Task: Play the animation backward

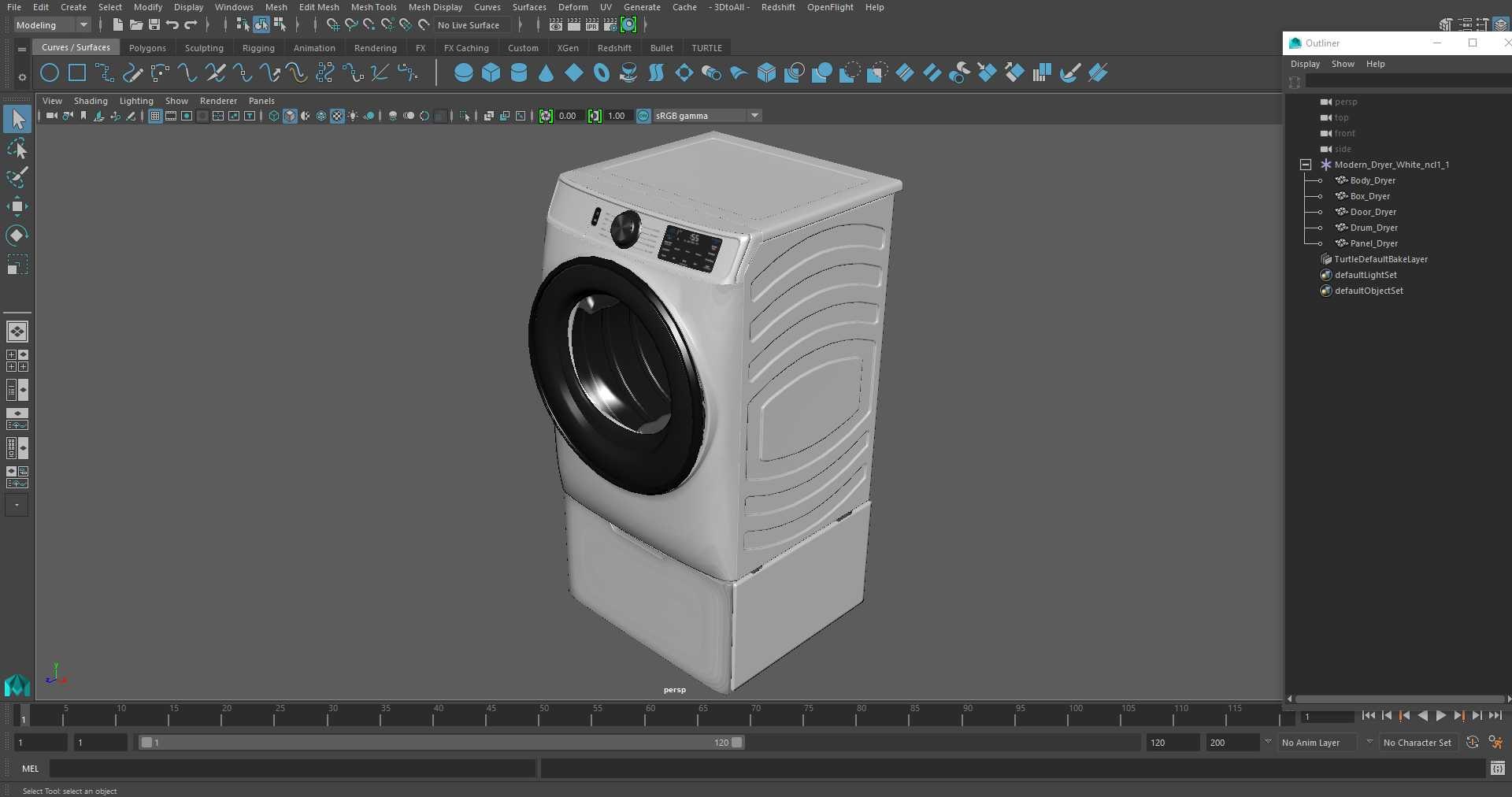Action: (1422, 716)
